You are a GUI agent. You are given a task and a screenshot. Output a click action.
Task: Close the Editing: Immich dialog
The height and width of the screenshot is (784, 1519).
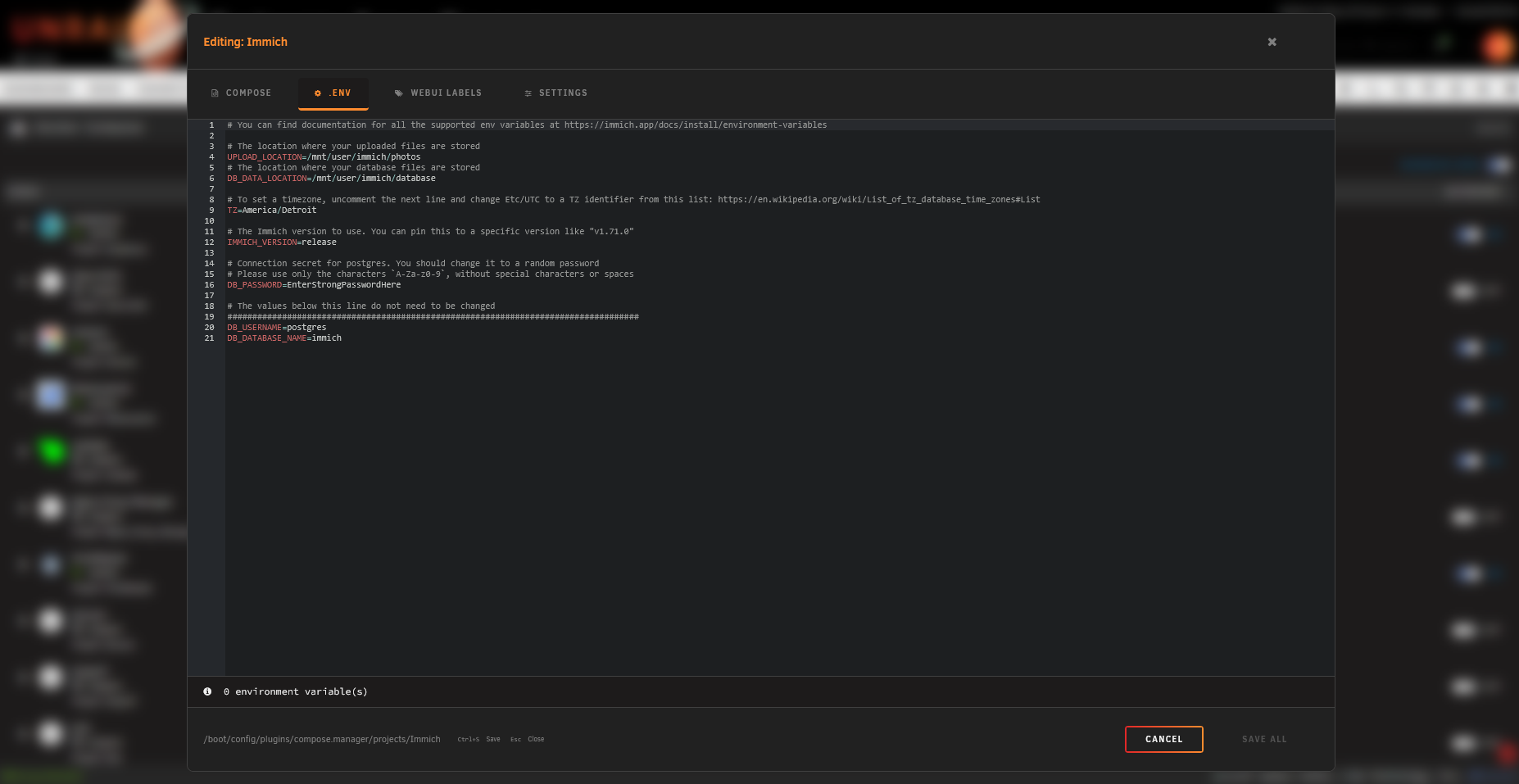click(1272, 42)
